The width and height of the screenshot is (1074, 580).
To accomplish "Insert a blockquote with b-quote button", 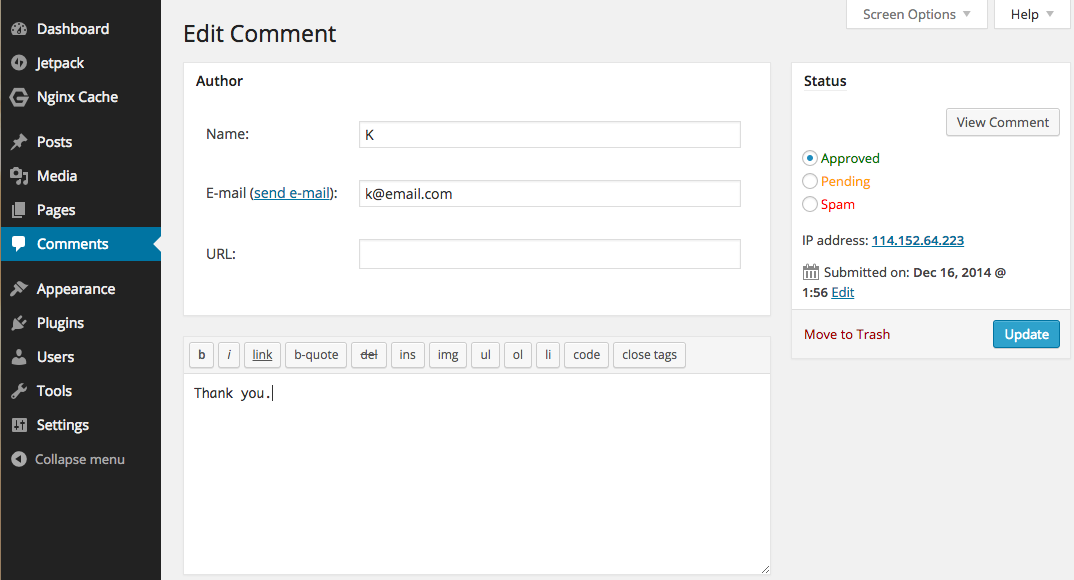I will [316, 354].
